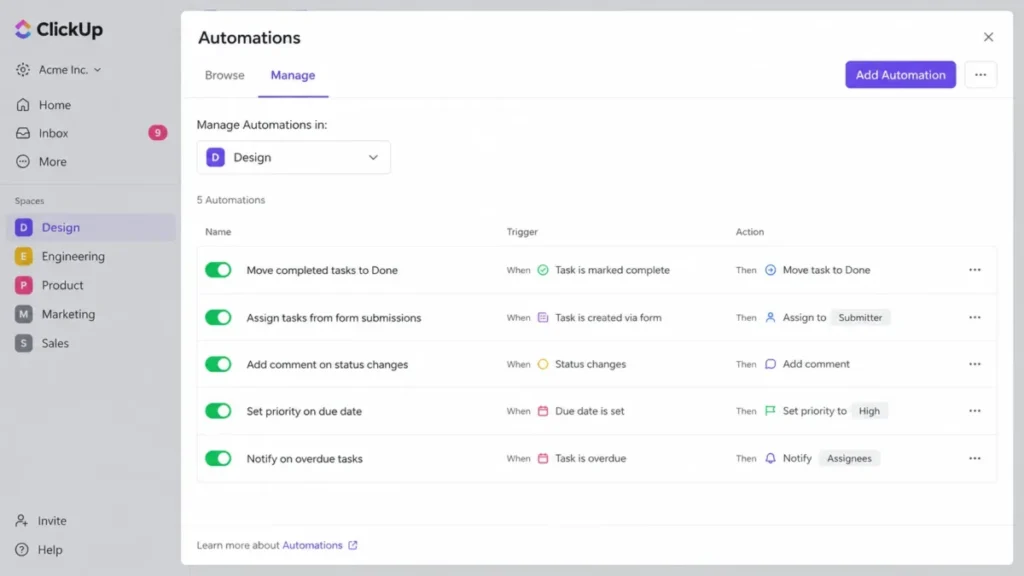Viewport: 1024px width, 576px height.
Task: Click the chevron in the Design selector
Action: [373, 157]
